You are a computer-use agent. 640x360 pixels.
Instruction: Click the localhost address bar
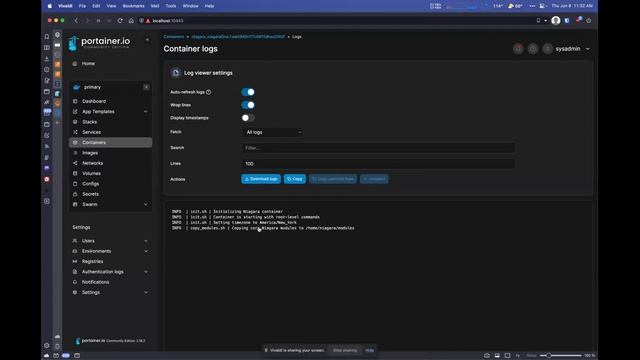[x=168, y=20]
